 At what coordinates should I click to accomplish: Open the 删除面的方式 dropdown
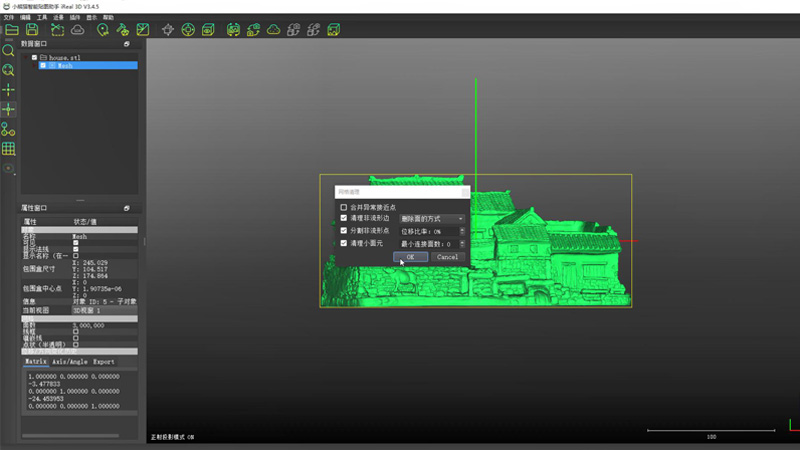432,218
